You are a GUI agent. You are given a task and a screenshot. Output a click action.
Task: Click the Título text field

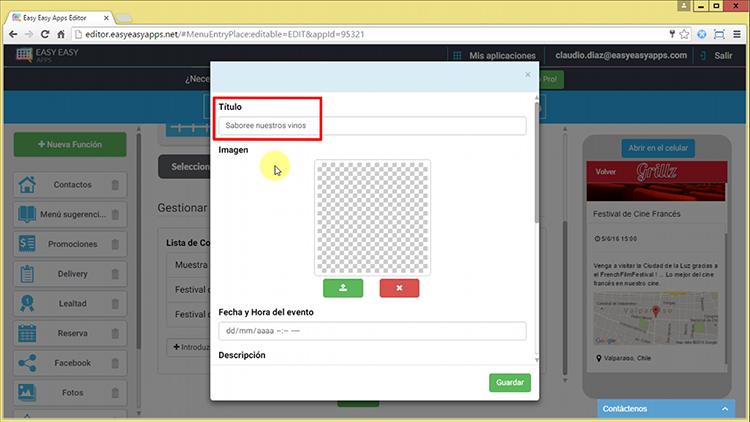pyautogui.click(x=372, y=126)
